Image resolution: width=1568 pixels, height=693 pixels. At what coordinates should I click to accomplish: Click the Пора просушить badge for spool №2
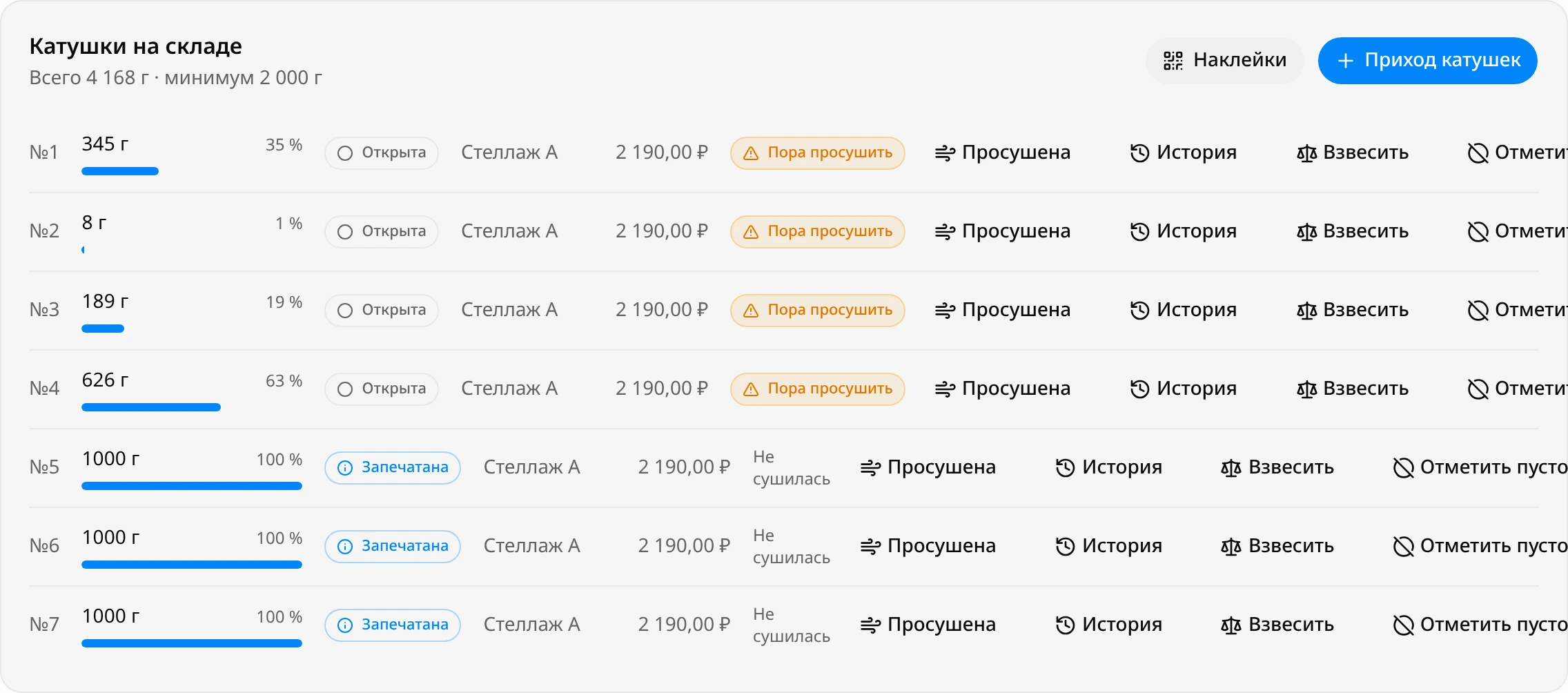[818, 232]
